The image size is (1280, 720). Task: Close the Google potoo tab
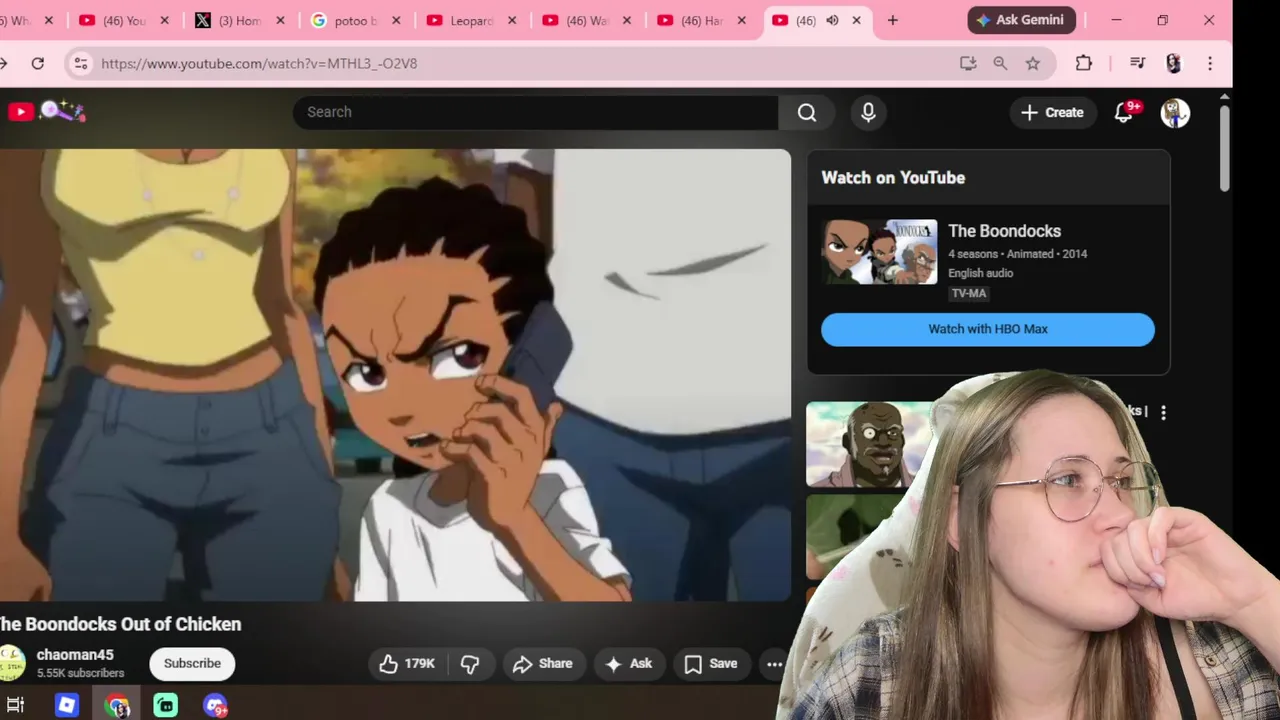coord(396,20)
